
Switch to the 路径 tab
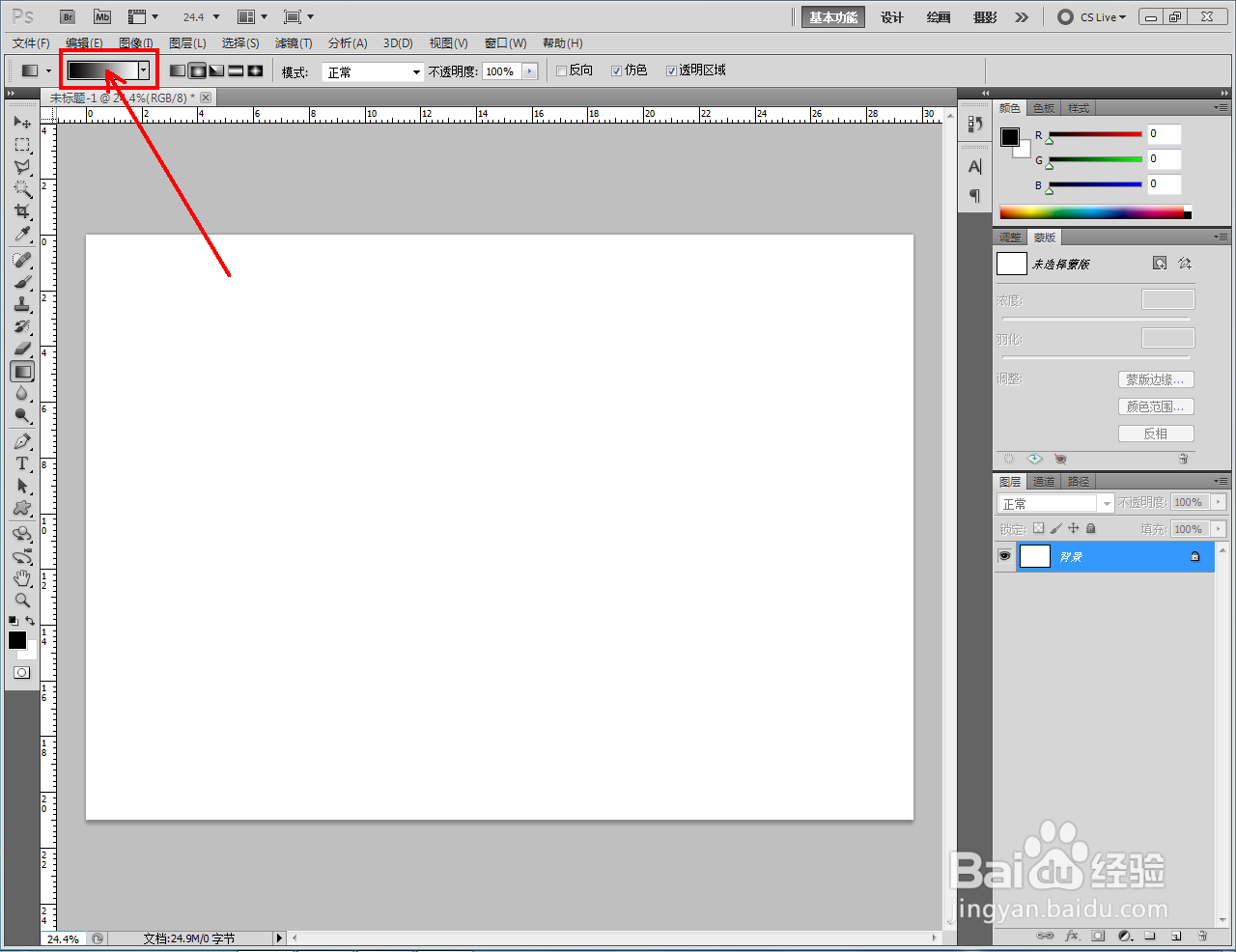1079,482
